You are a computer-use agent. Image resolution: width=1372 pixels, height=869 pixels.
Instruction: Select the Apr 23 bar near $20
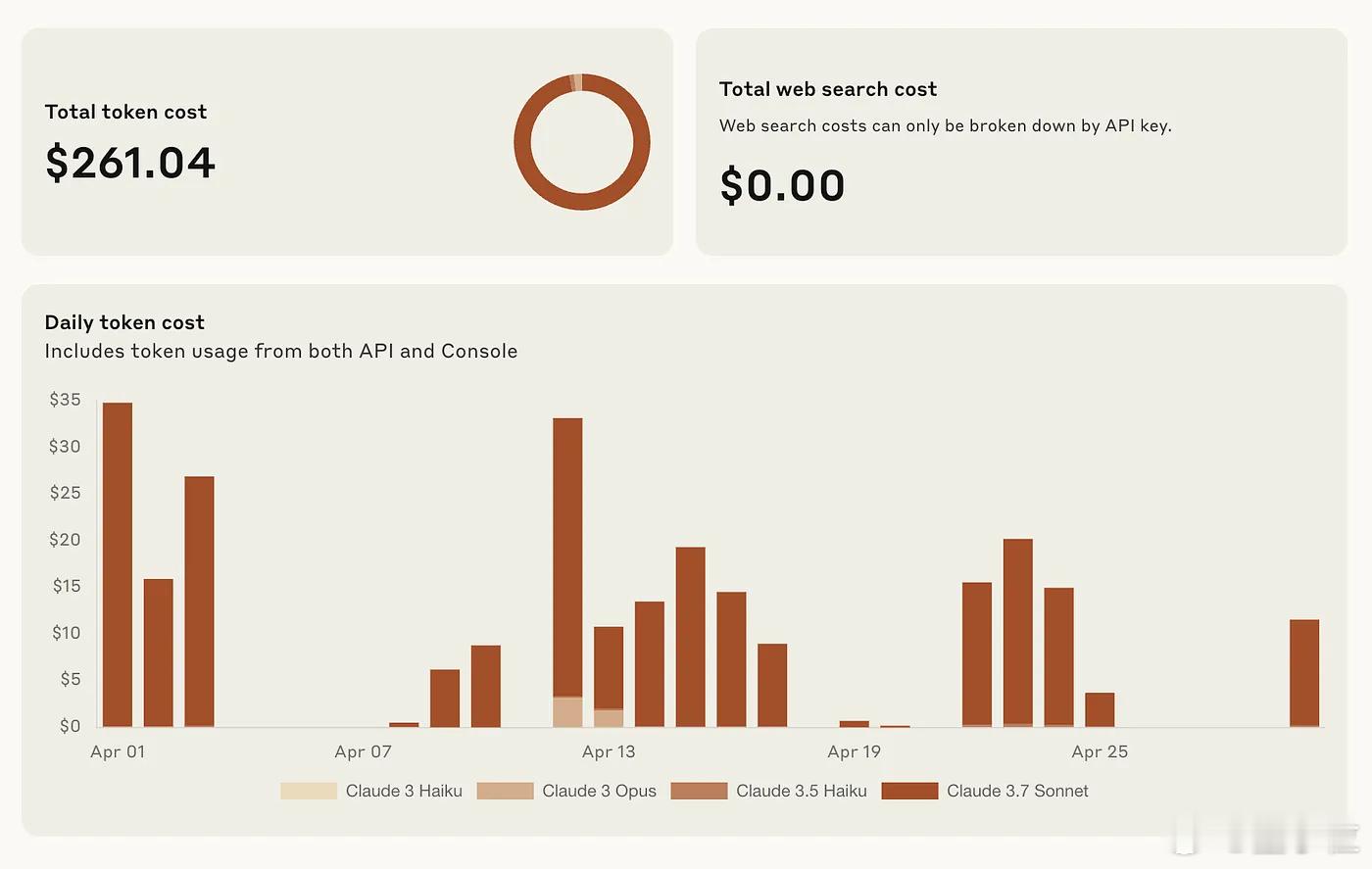(1018, 633)
